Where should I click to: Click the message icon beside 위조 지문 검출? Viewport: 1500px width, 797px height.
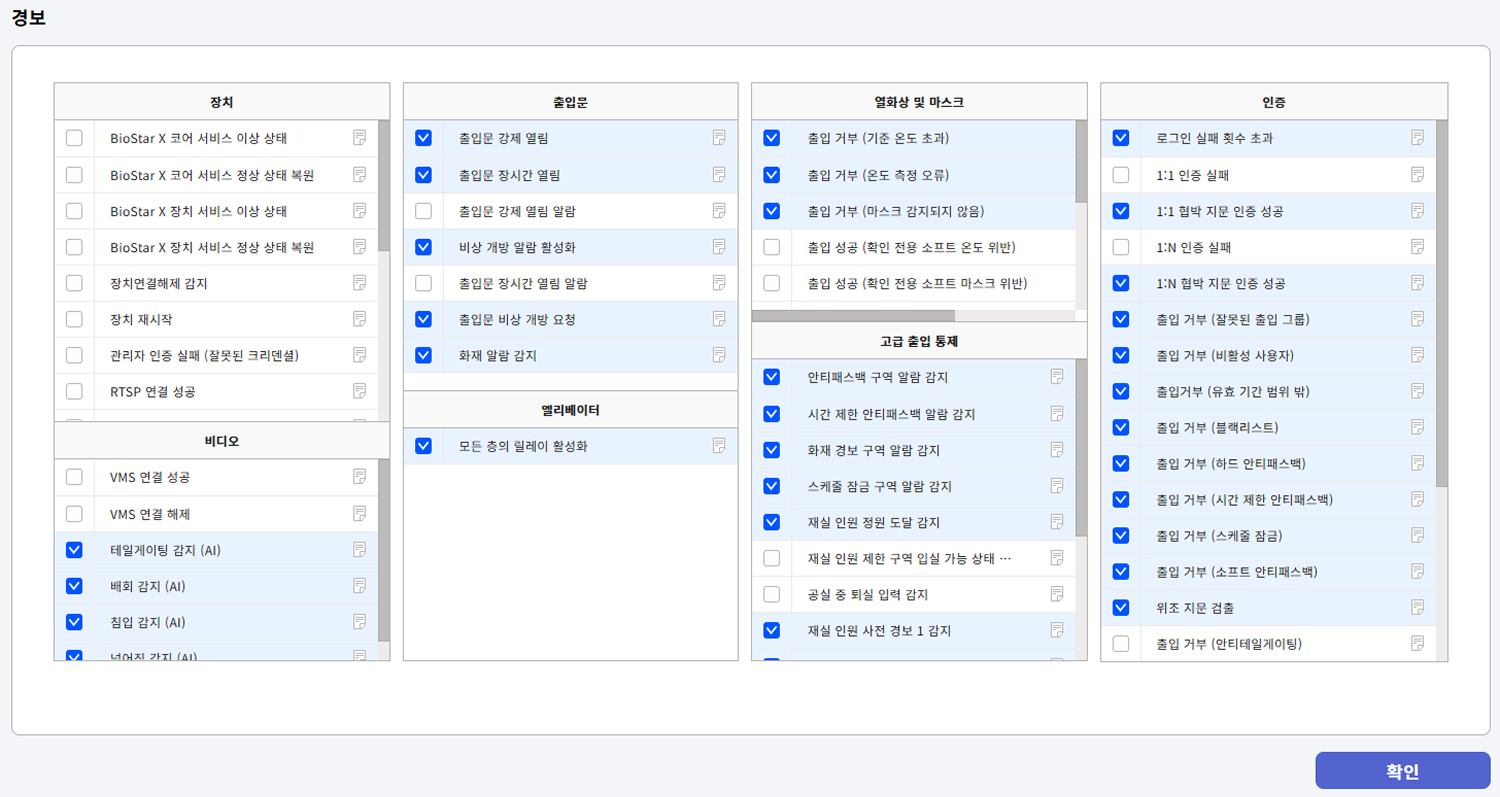(x=1417, y=607)
